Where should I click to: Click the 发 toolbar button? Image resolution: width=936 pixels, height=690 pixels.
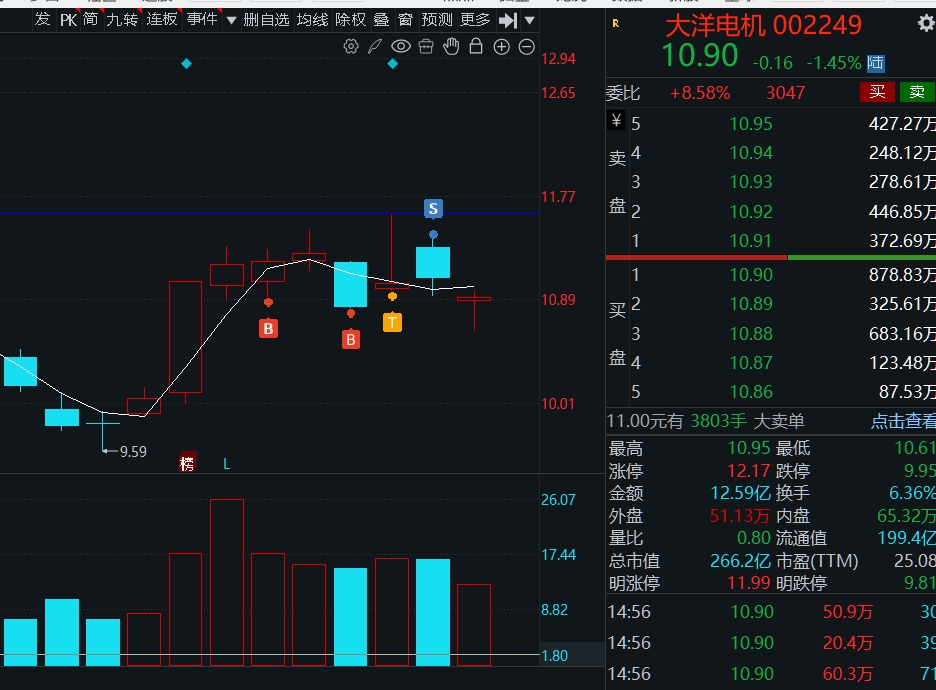click(x=42, y=20)
